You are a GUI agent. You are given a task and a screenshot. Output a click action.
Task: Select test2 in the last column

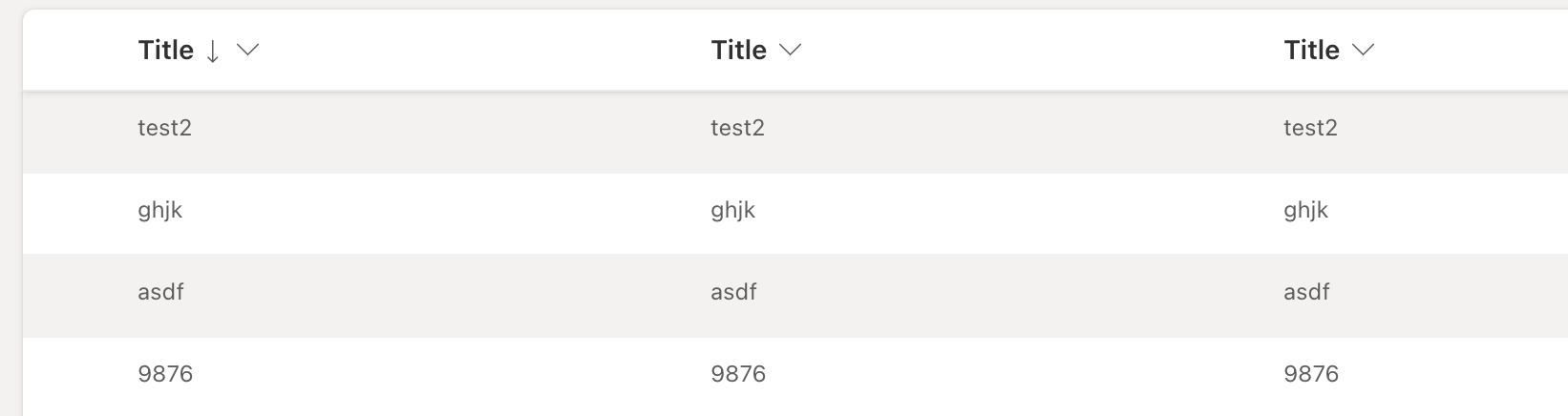click(1311, 128)
